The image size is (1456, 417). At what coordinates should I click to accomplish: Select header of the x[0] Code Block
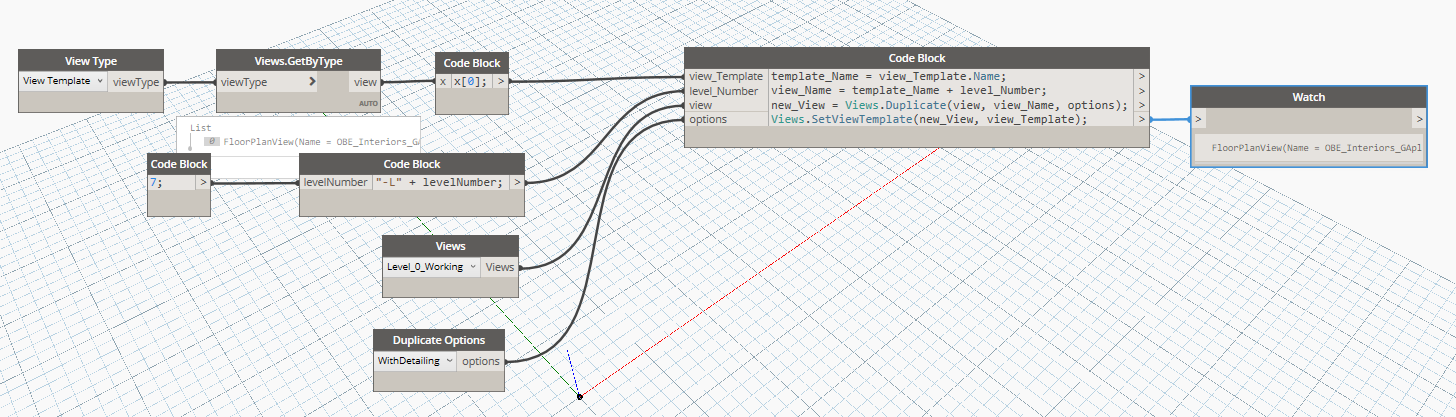tap(472, 62)
